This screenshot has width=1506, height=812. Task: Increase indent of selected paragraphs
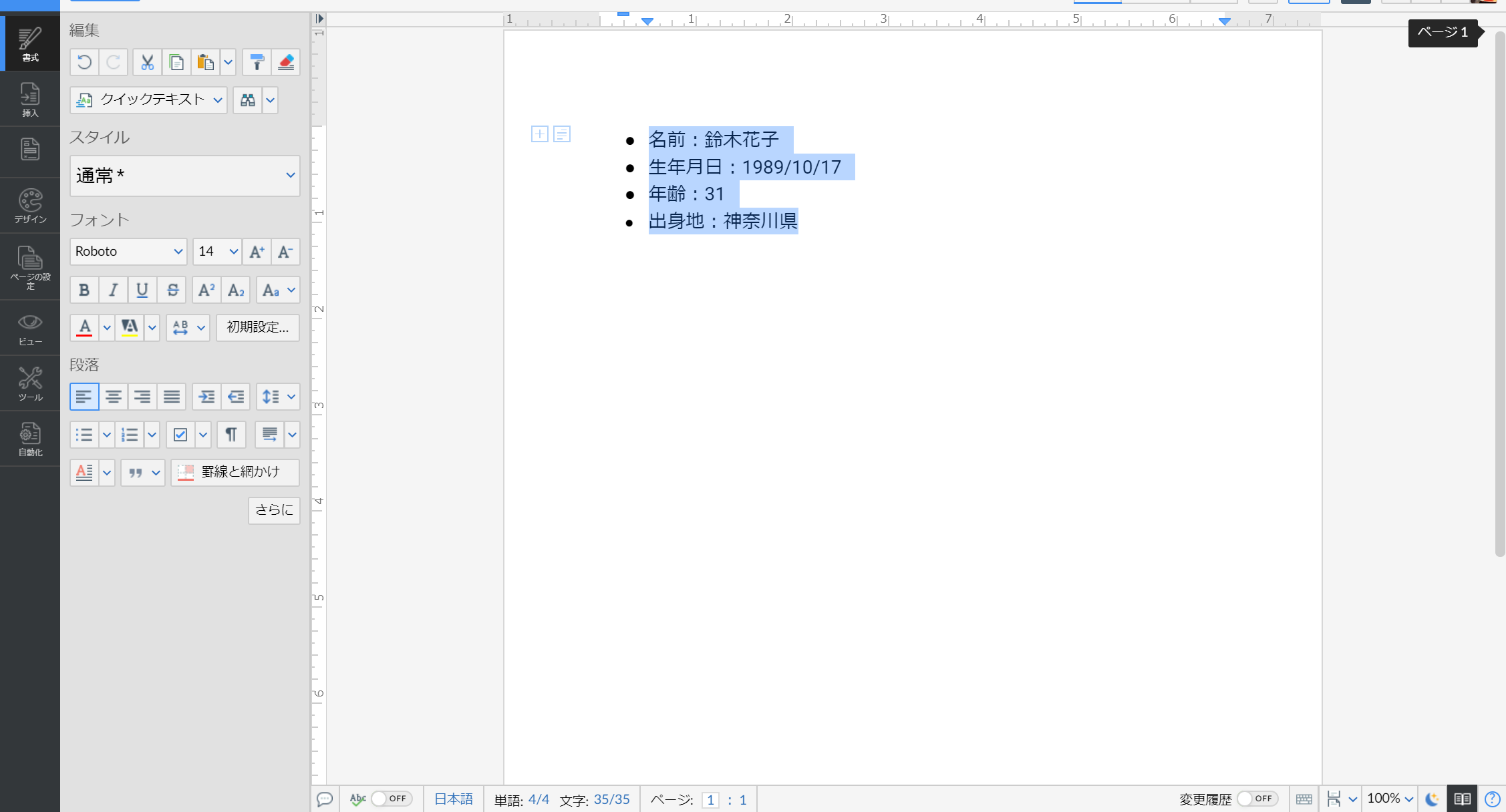[206, 397]
